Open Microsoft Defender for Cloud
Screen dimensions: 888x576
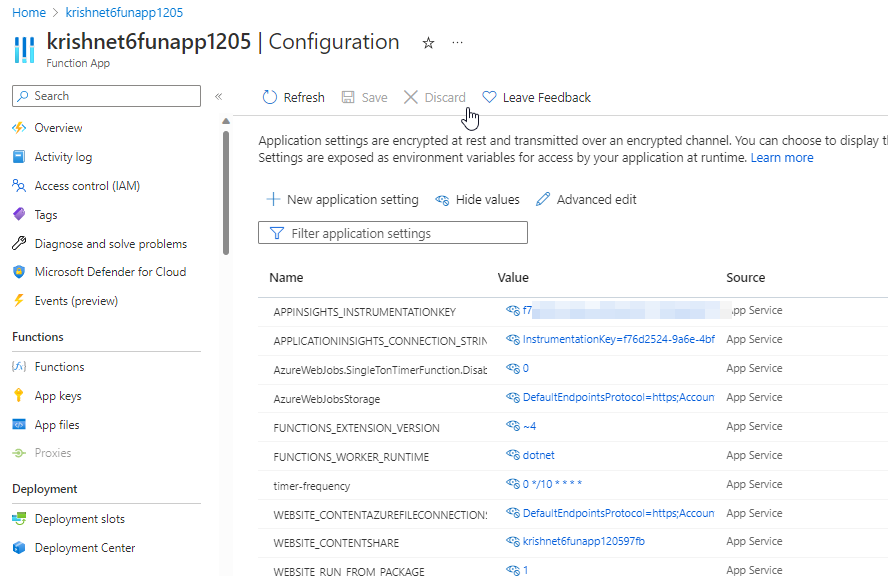pyautogui.click(x=110, y=272)
